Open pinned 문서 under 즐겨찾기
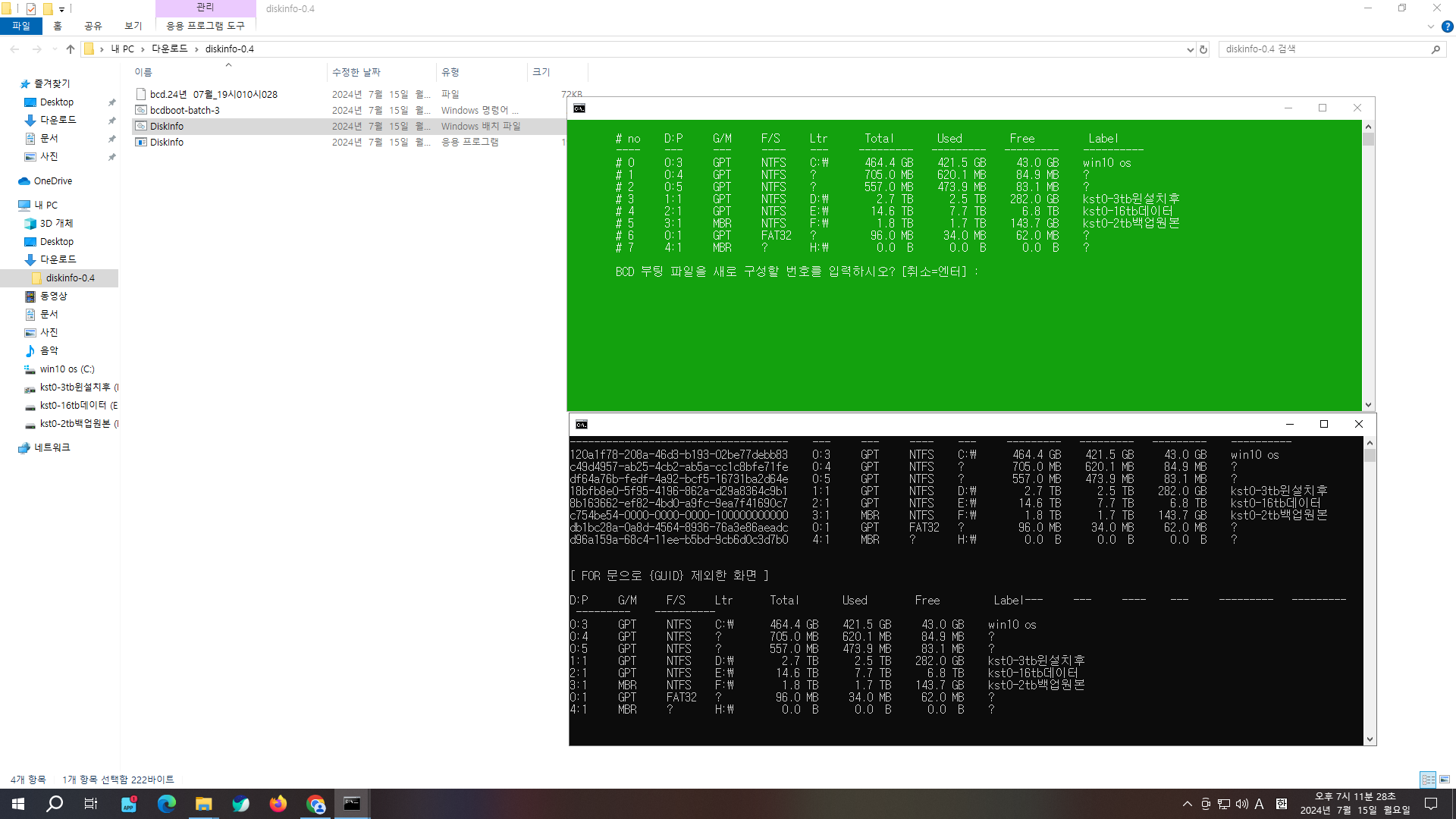 coord(49,138)
